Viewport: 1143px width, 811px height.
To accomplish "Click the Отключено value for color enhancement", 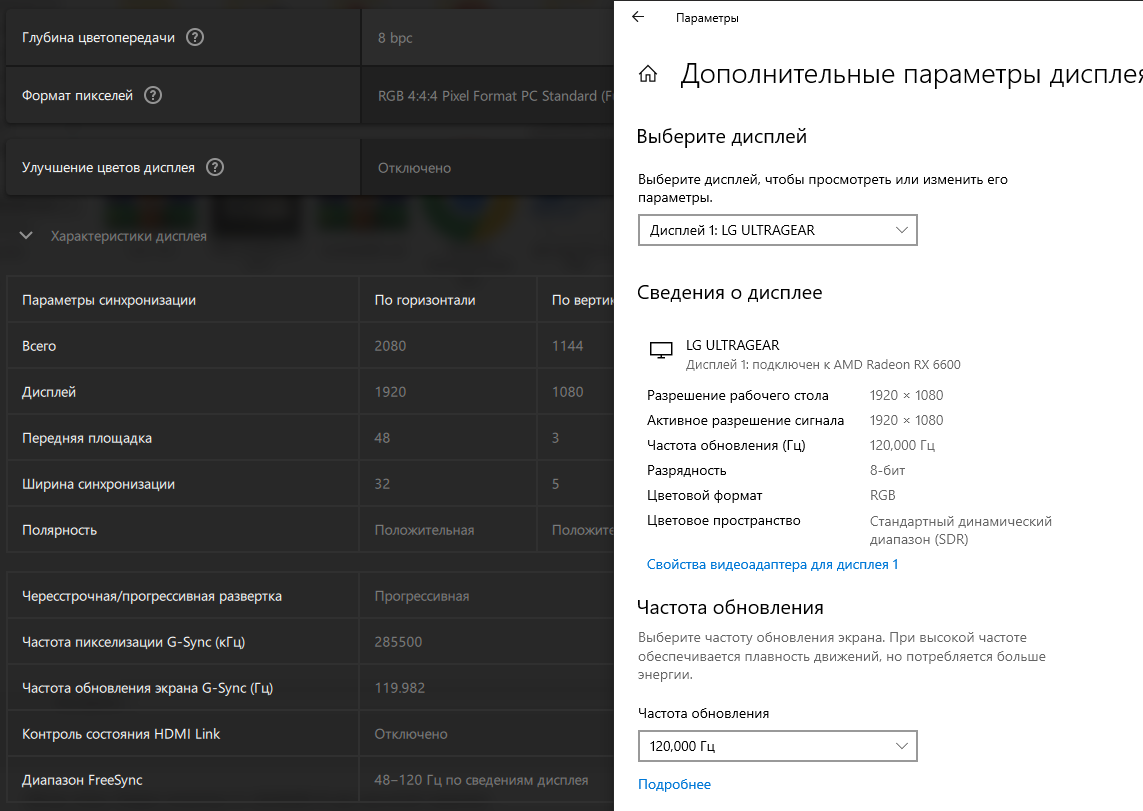I will pos(414,168).
